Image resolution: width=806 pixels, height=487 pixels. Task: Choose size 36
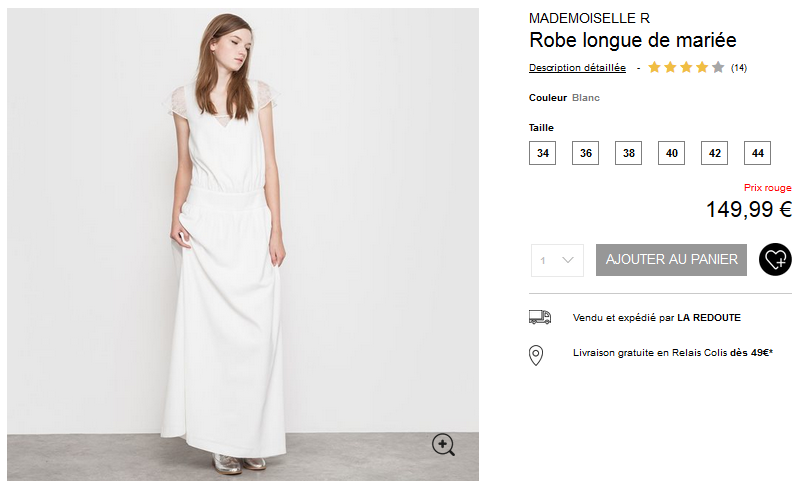click(x=585, y=153)
